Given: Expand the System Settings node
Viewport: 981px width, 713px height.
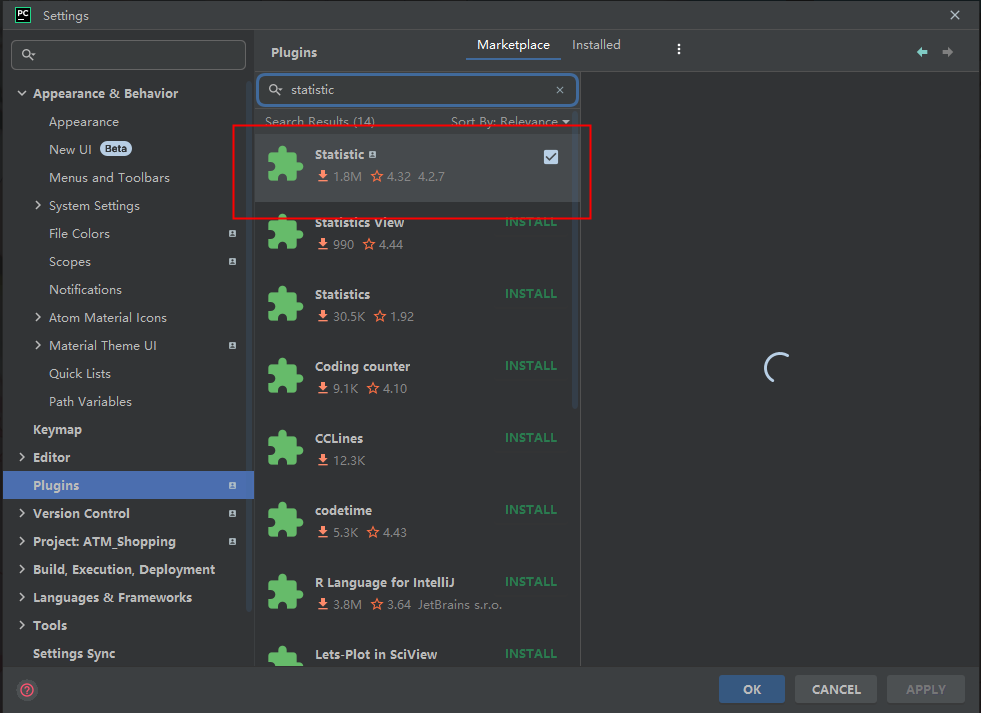Looking at the screenshot, I should click(38, 205).
